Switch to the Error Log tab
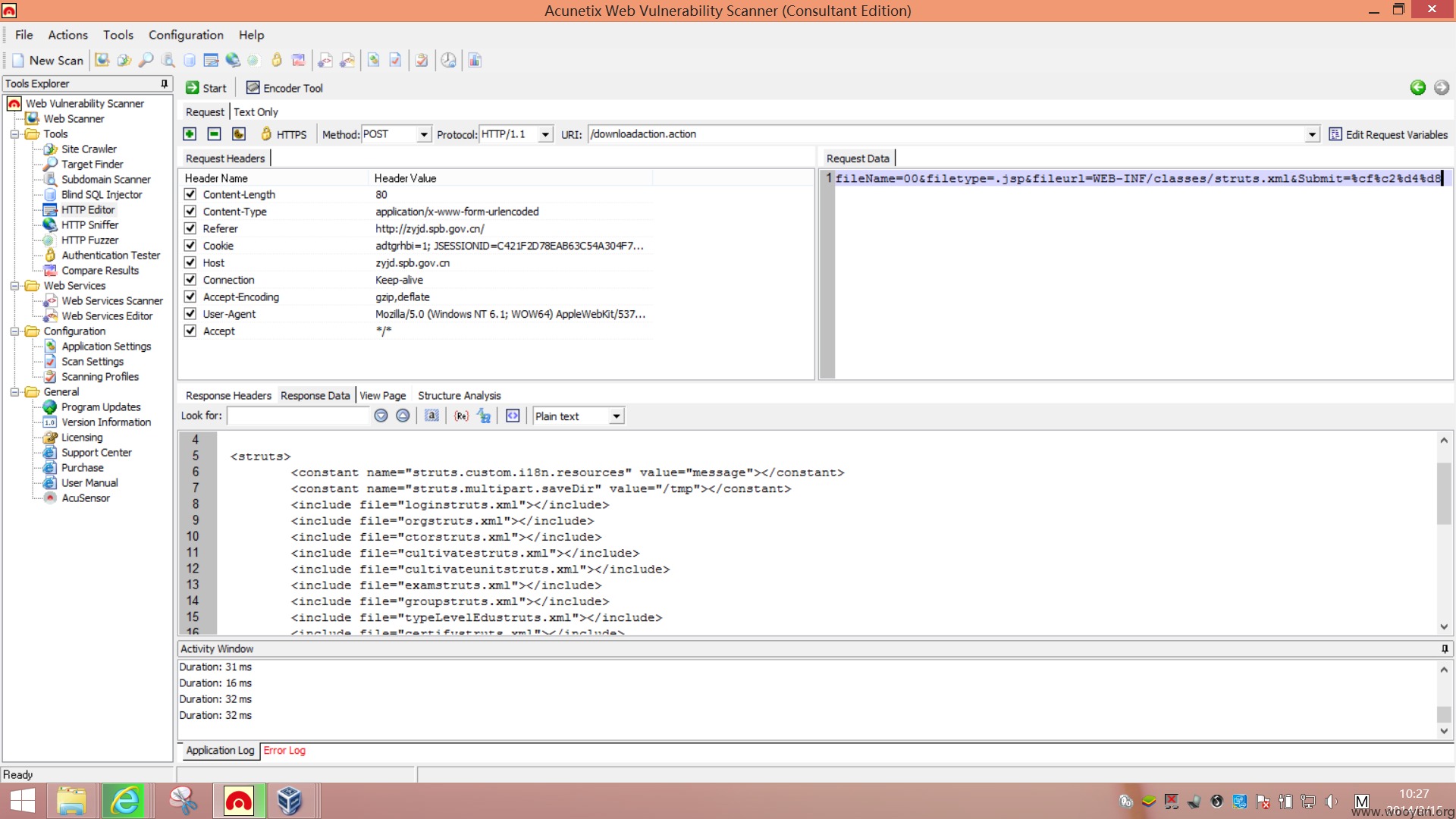Viewport: 1456px width, 819px height. [x=284, y=750]
